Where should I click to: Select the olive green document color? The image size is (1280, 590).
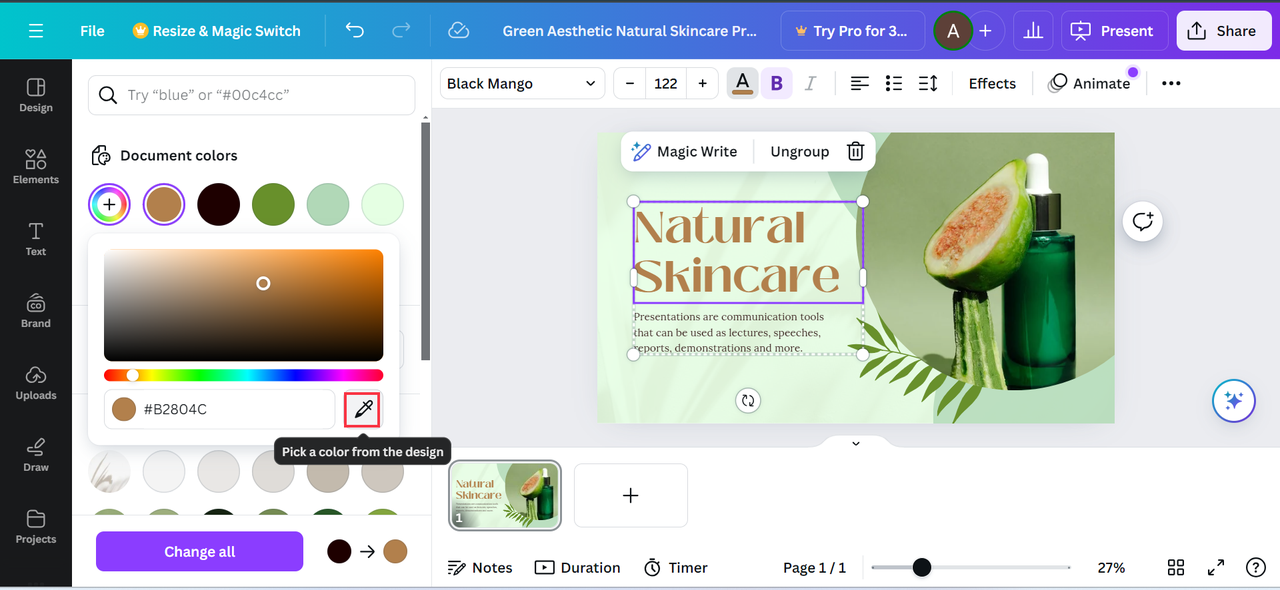pos(273,205)
